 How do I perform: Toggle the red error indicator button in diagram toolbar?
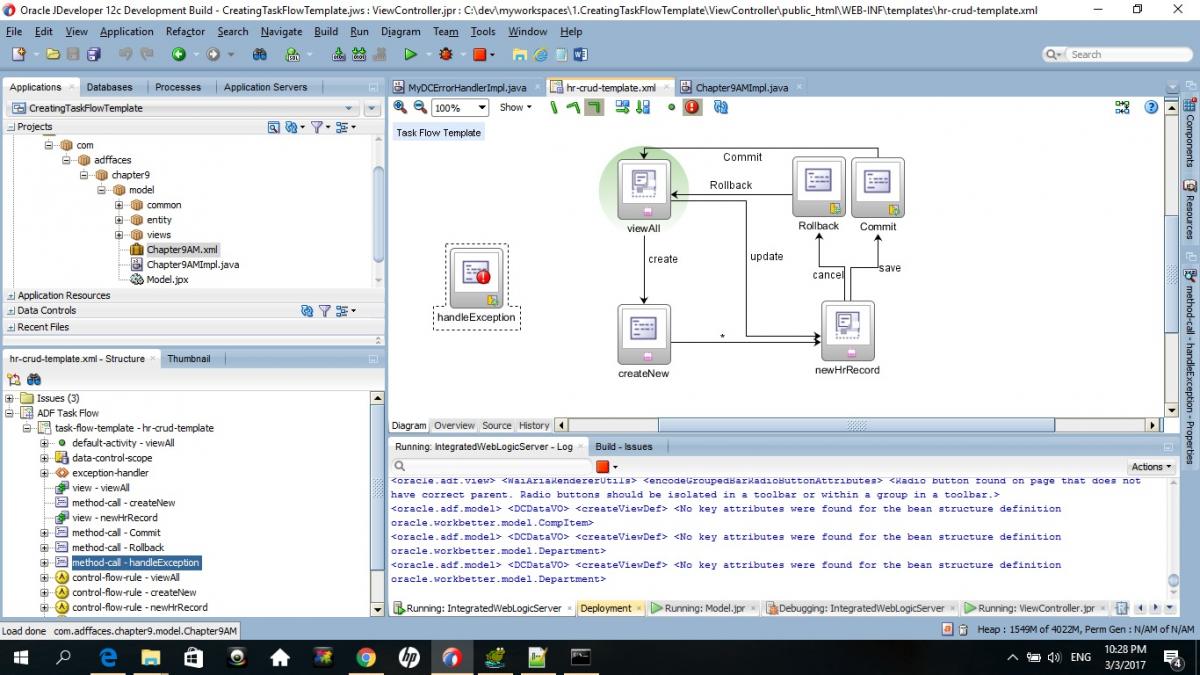[x=692, y=107]
